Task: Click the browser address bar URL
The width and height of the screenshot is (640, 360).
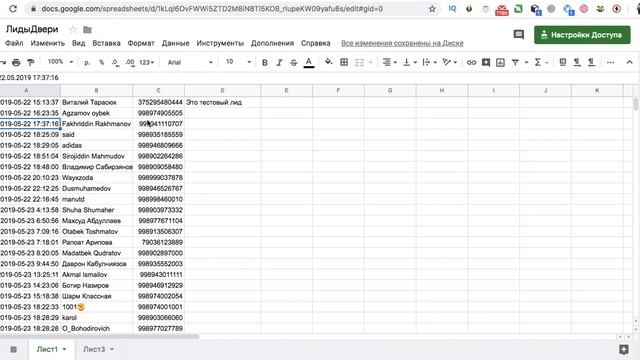Action: point(212,9)
